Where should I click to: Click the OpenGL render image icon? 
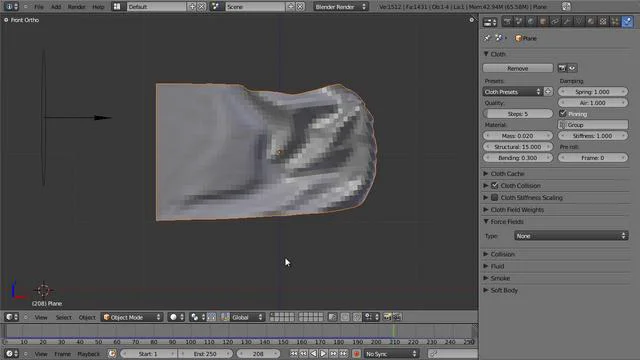coord(387,317)
